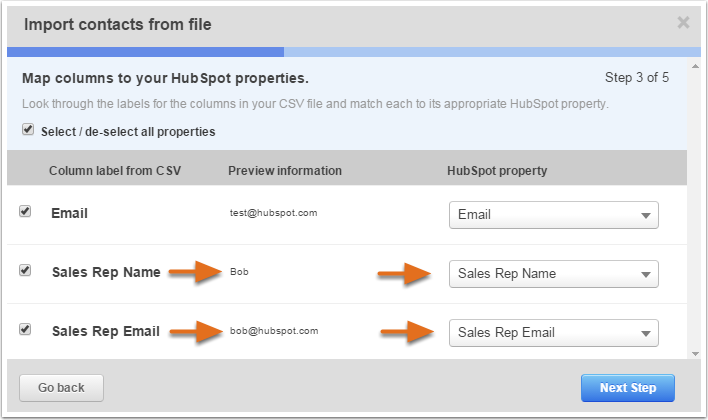Screen dimensions: 708x420
Task: Toggle the Sales Rep Email checkbox
Action: [25, 329]
